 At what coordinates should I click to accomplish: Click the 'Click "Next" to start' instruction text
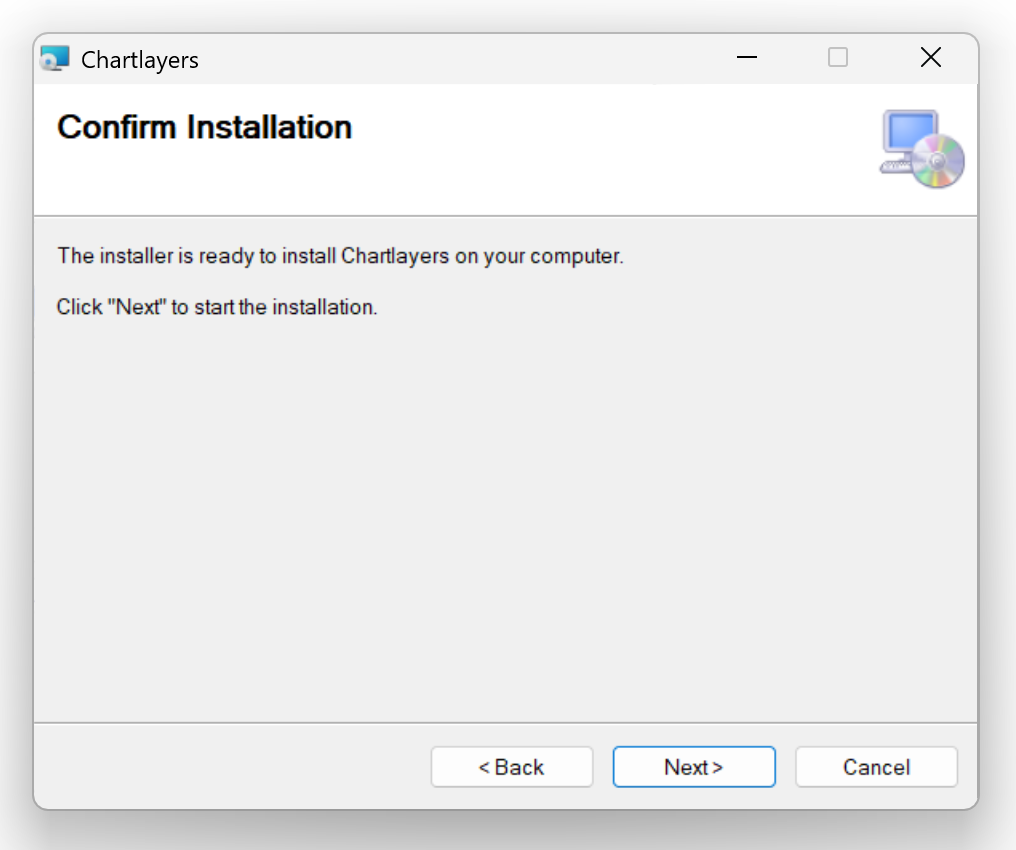[x=217, y=307]
